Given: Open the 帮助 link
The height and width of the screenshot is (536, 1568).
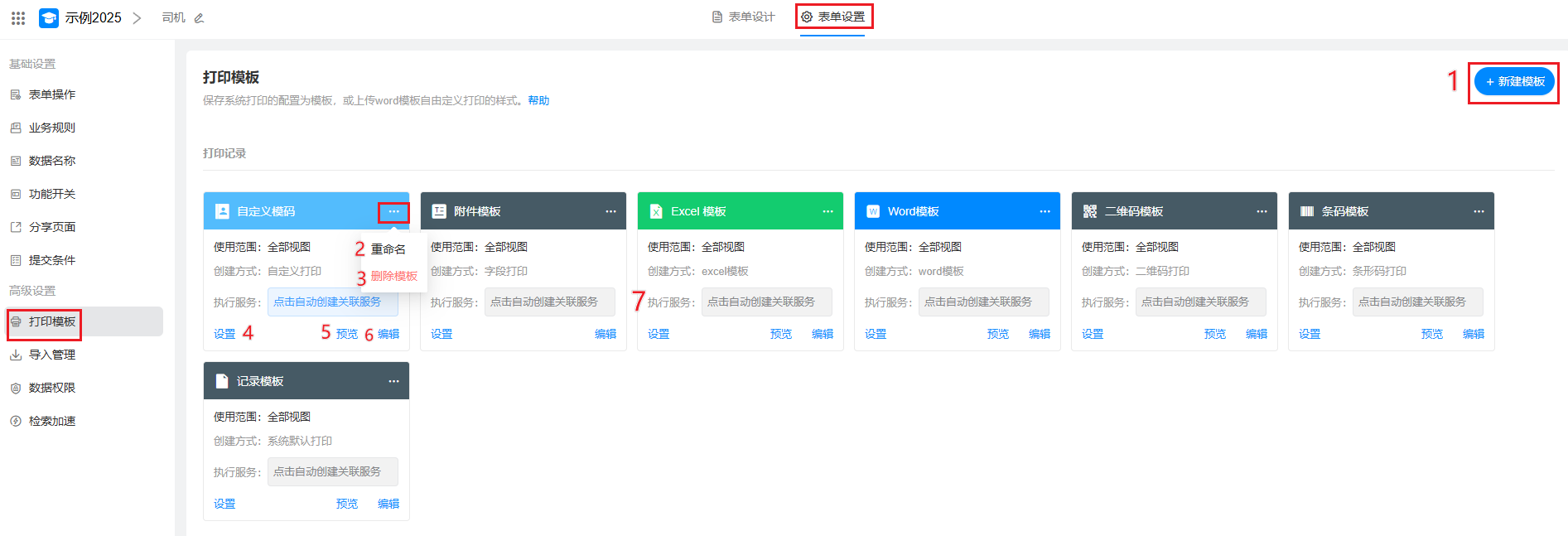Looking at the screenshot, I should pos(538,100).
